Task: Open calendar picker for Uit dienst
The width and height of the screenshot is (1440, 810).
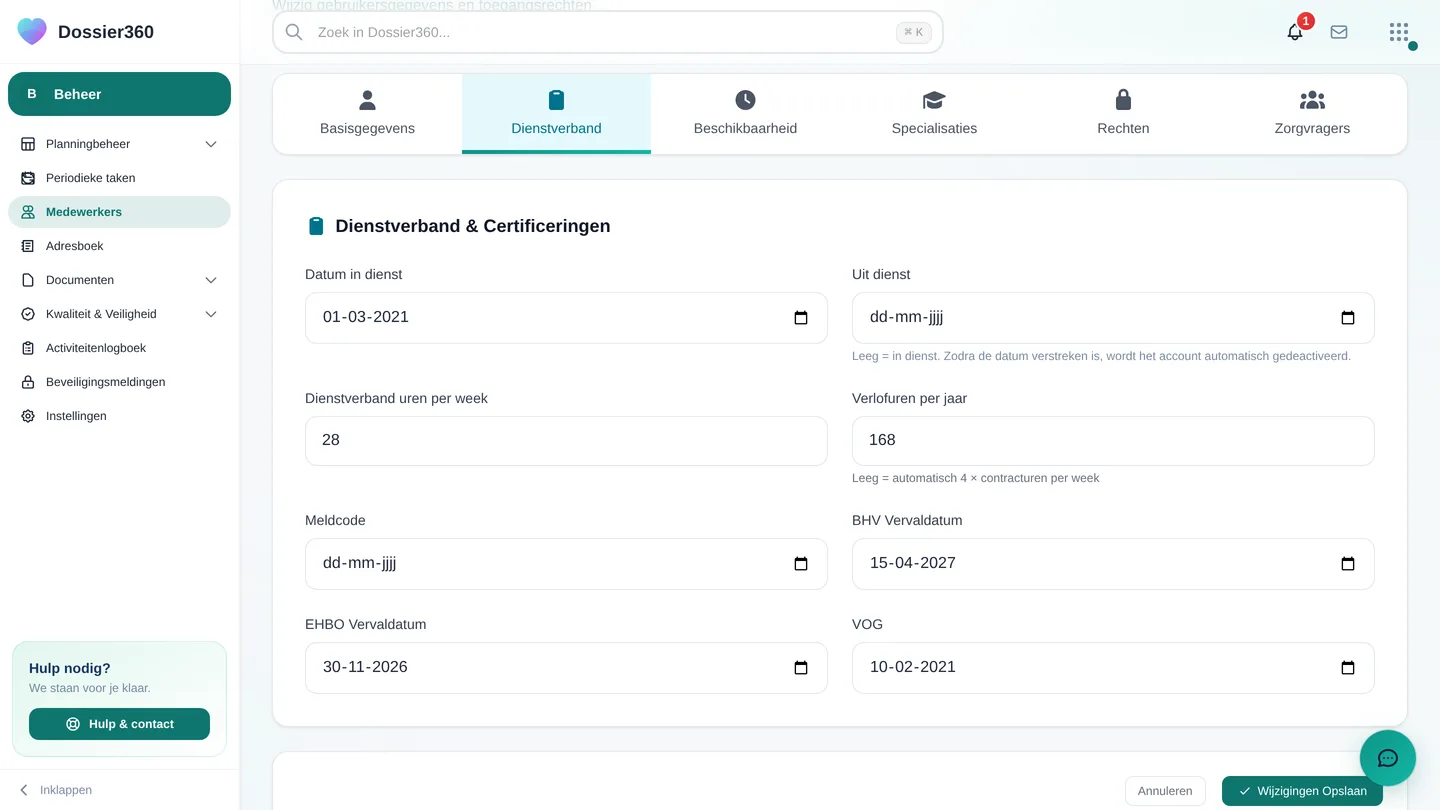Action: 1348,318
